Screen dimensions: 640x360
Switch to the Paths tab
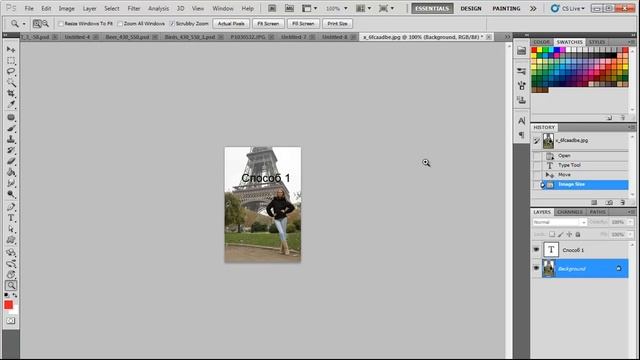point(597,212)
